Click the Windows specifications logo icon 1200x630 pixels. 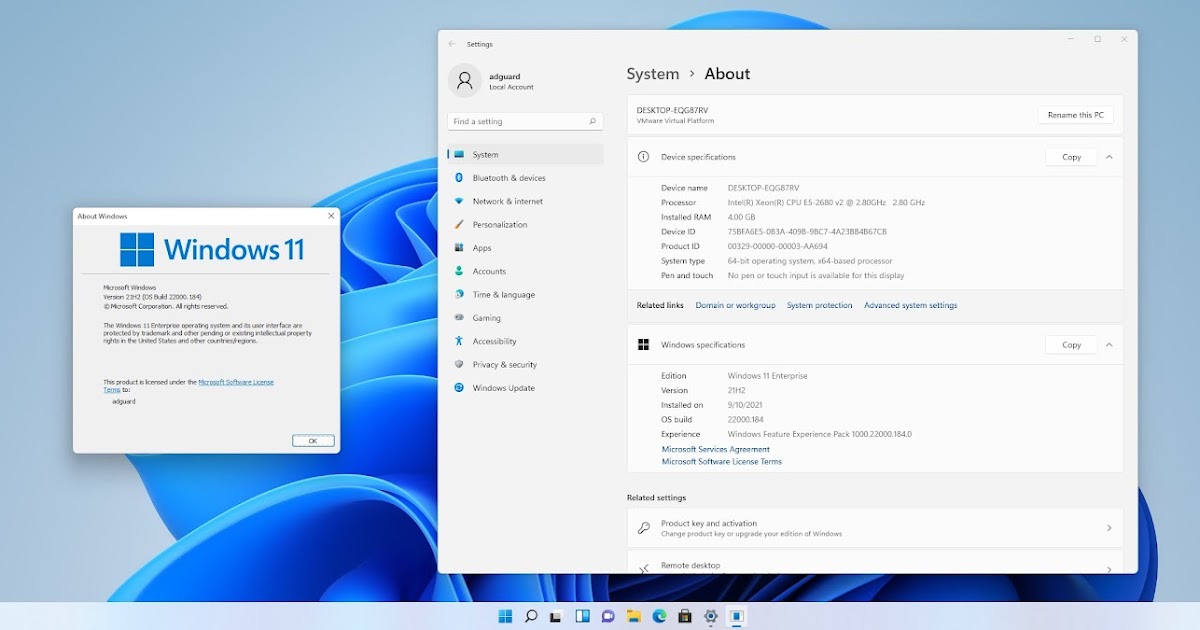[643, 345]
